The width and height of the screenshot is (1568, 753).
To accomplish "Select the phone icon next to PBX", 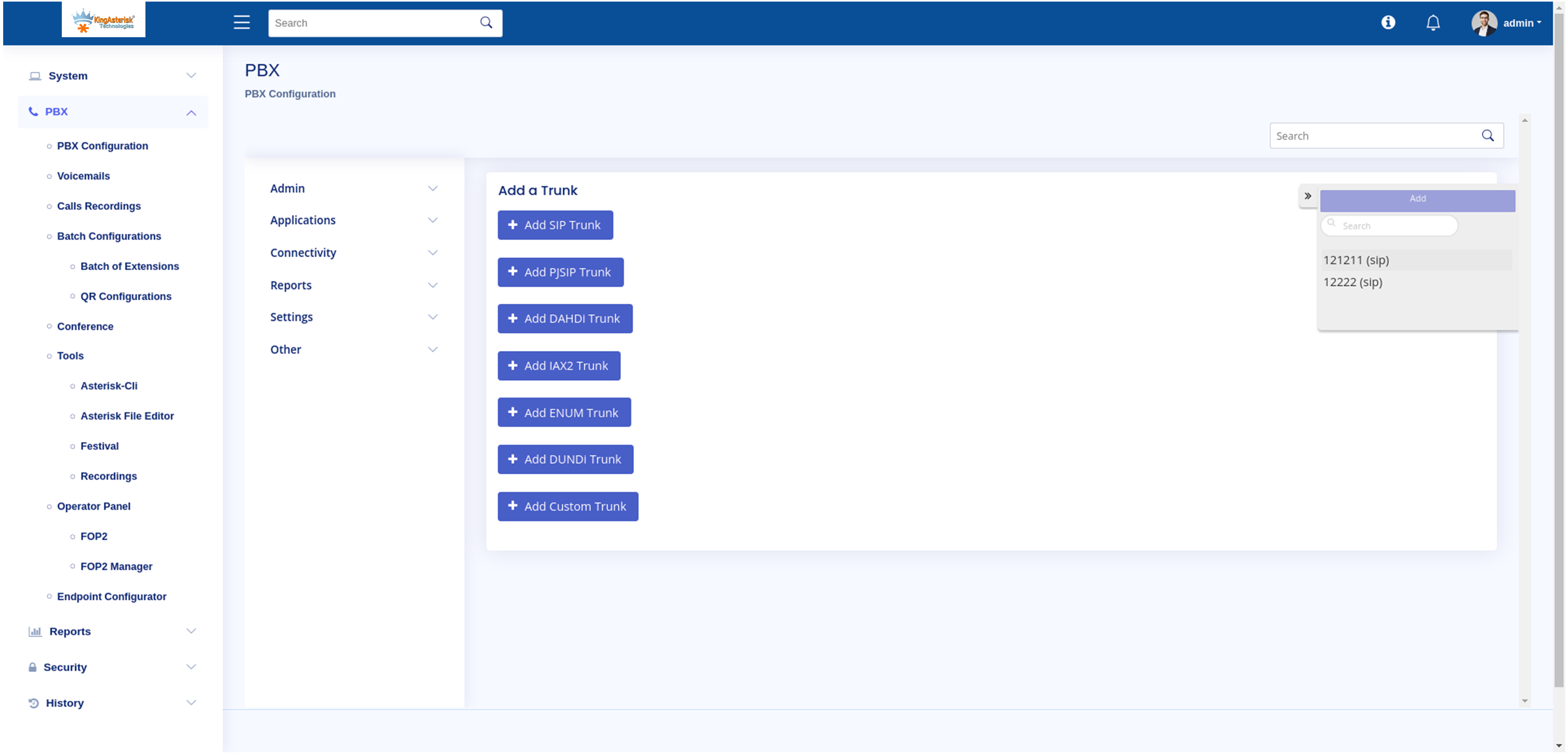I will [34, 111].
